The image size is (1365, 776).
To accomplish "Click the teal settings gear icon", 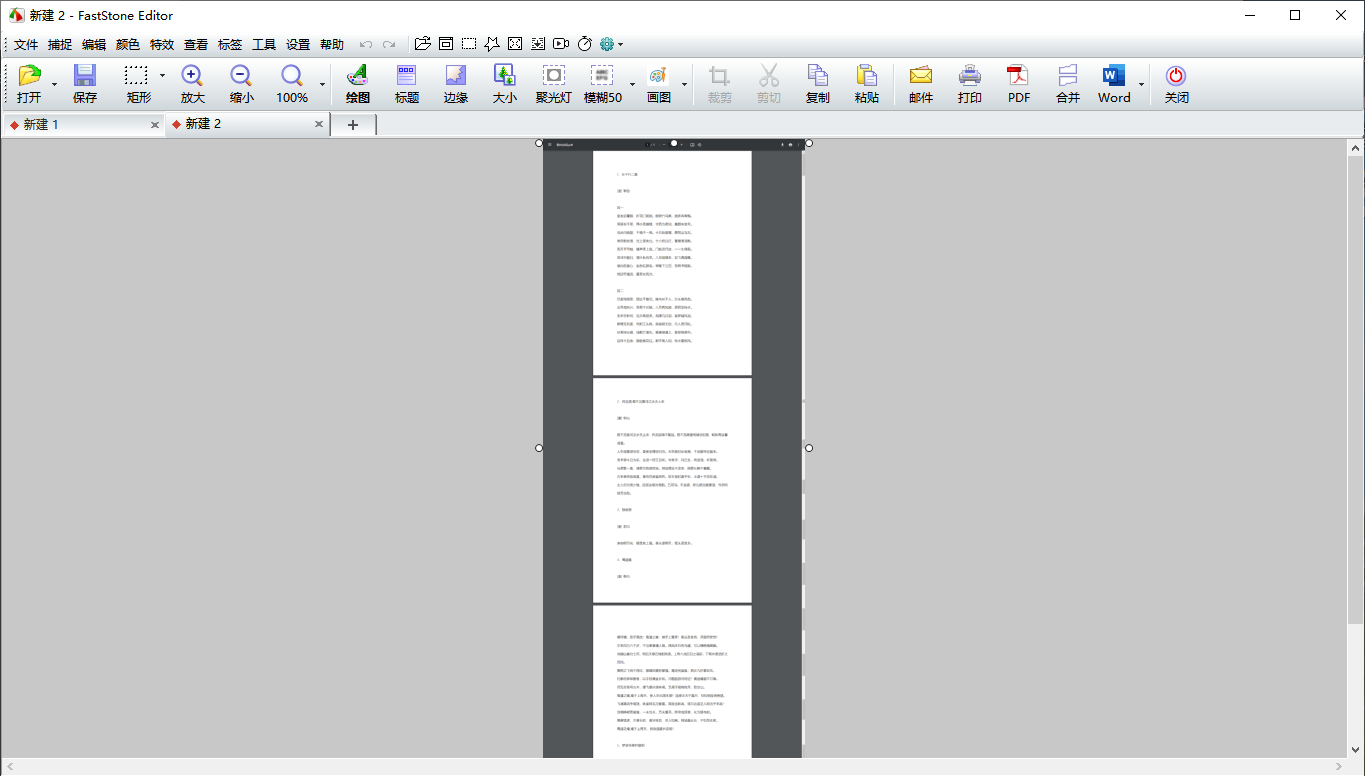I will tap(607, 44).
